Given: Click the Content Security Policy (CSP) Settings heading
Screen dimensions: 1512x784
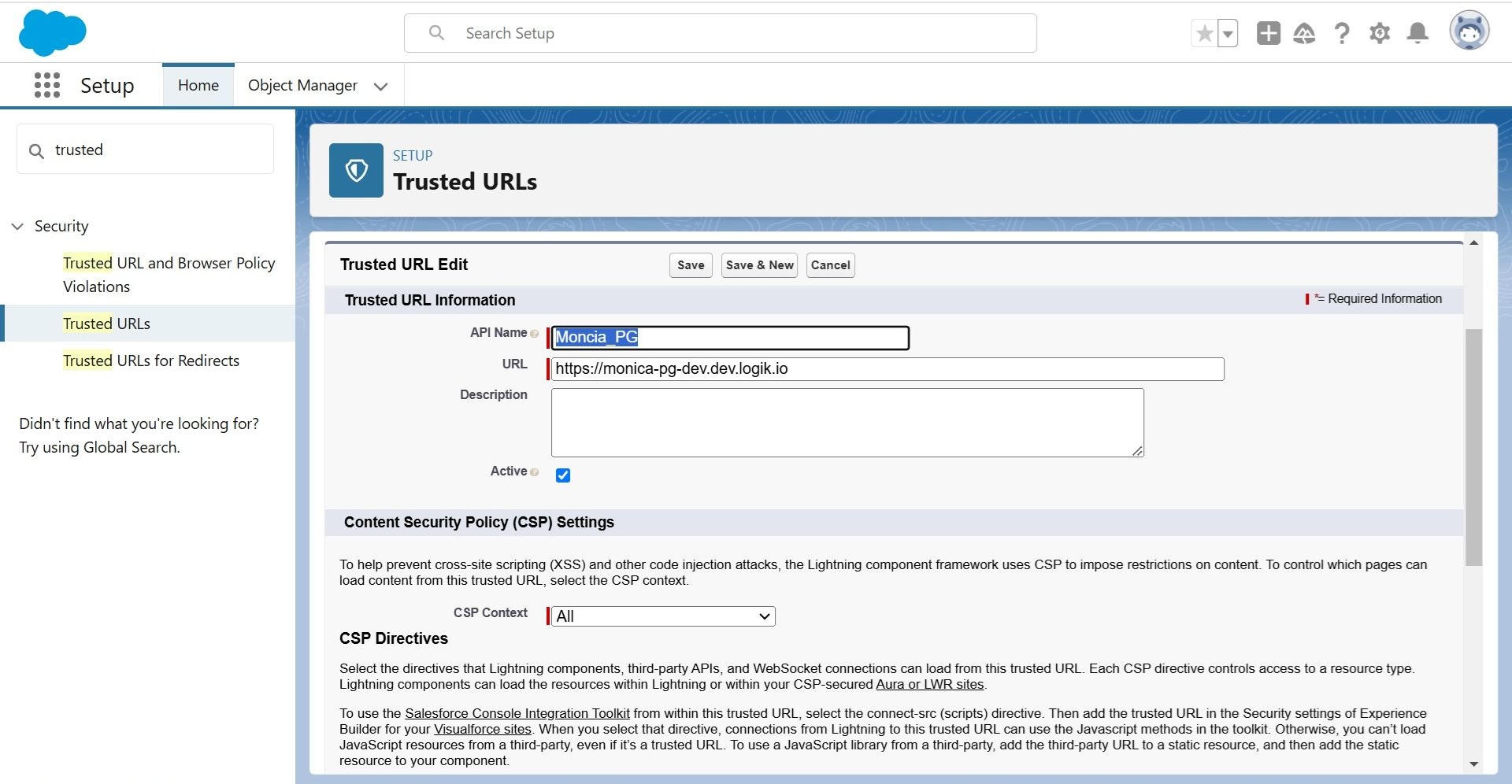Looking at the screenshot, I should pos(479,523).
